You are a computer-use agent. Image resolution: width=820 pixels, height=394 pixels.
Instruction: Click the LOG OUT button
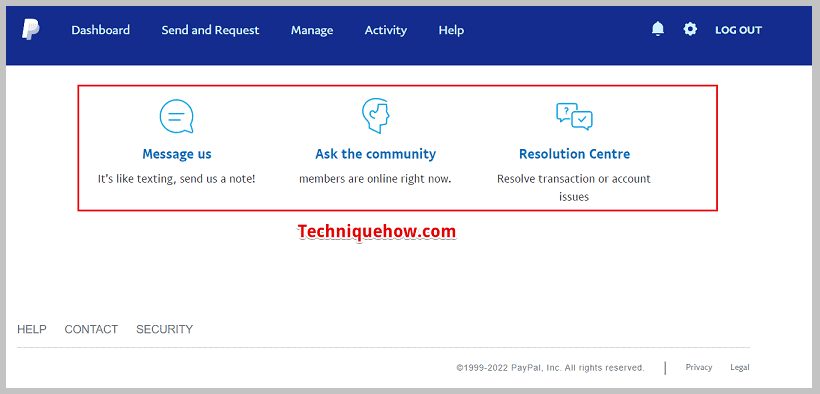tap(738, 30)
